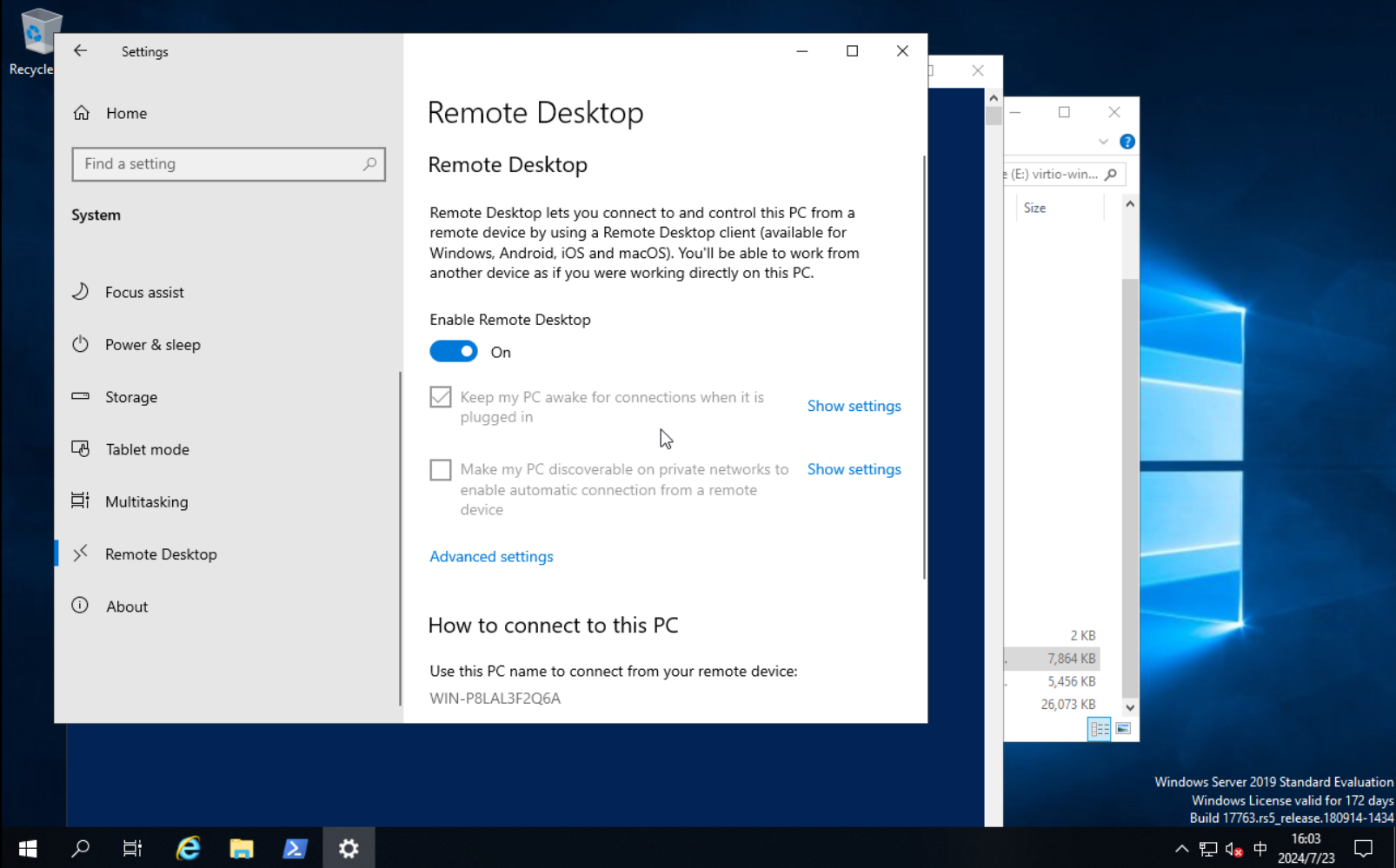Unmute the volume icon in system tray
This screenshot has width=1396, height=868.
point(1234,849)
